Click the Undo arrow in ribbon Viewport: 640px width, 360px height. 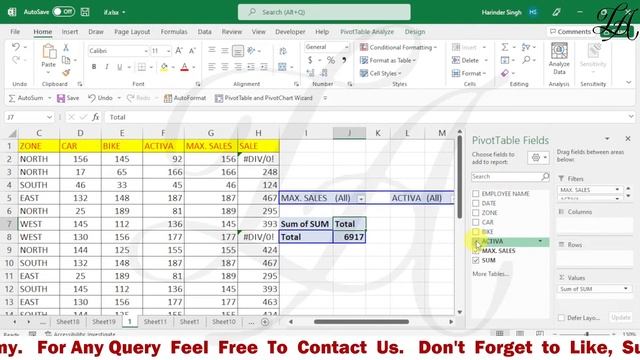pyautogui.click(x=16, y=47)
